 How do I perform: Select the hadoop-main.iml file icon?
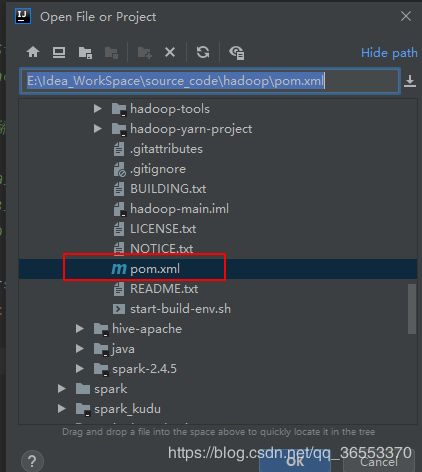[x=119, y=209]
